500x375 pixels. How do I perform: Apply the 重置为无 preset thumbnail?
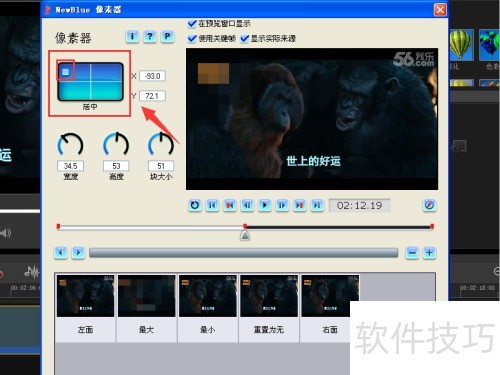(269, 296)
